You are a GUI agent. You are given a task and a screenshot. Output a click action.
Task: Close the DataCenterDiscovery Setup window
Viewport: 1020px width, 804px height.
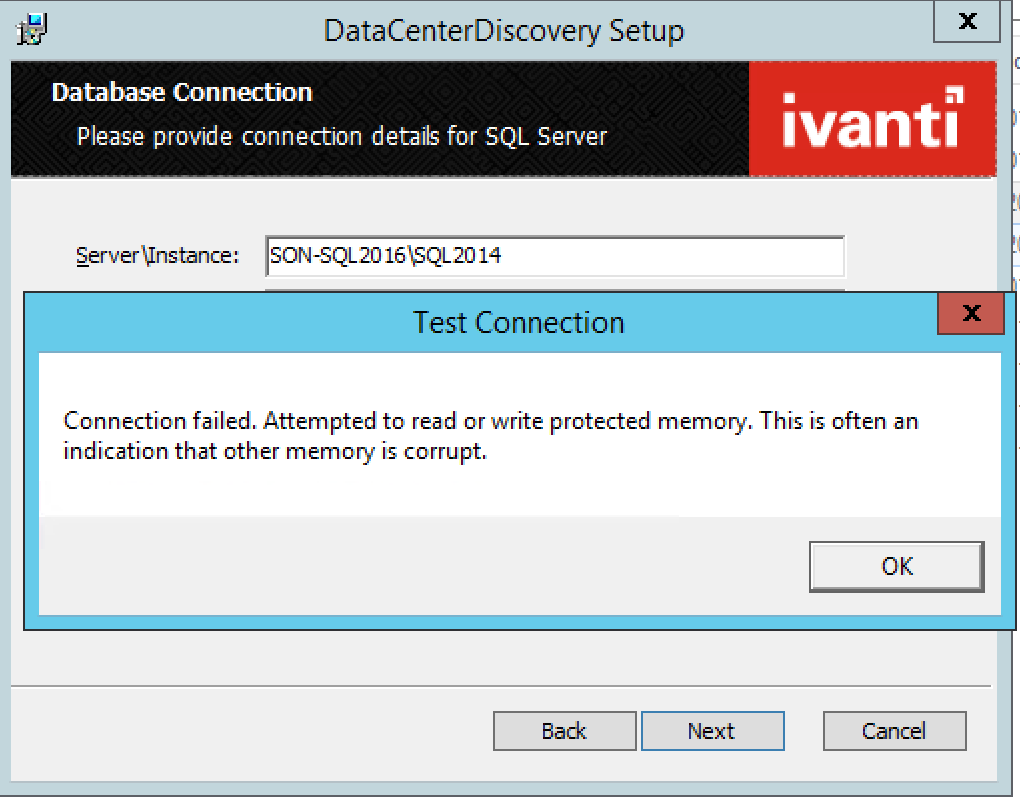pyautogui.click(x=966, y=22)
